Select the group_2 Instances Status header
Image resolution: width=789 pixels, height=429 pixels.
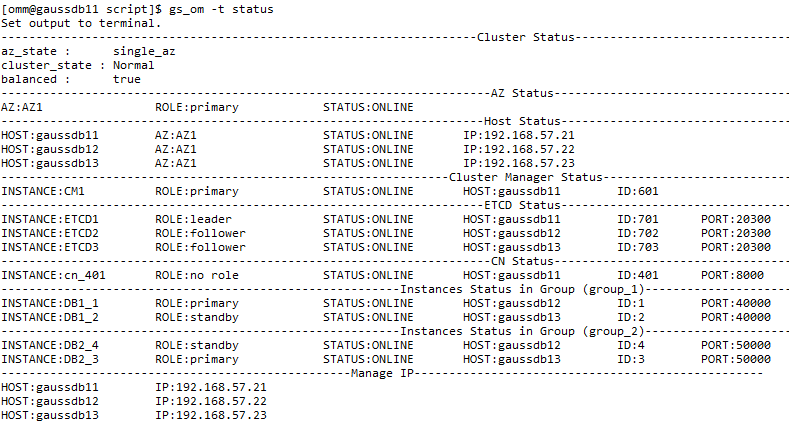522,331
